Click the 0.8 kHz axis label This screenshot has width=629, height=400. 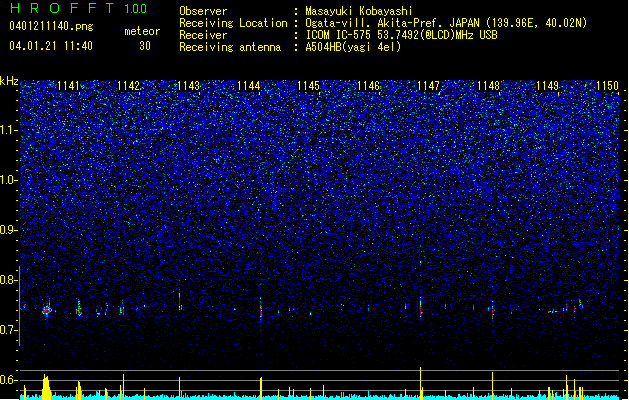(x=9, y=280)
